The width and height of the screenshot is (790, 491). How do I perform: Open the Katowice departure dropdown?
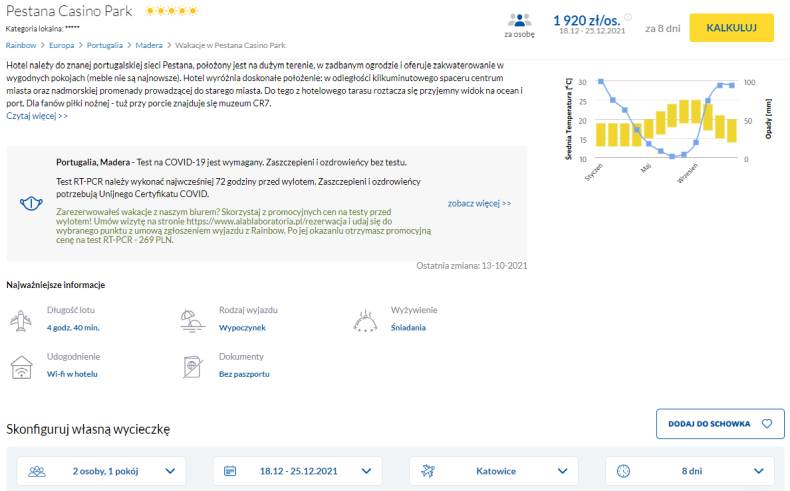click(494, 471)
